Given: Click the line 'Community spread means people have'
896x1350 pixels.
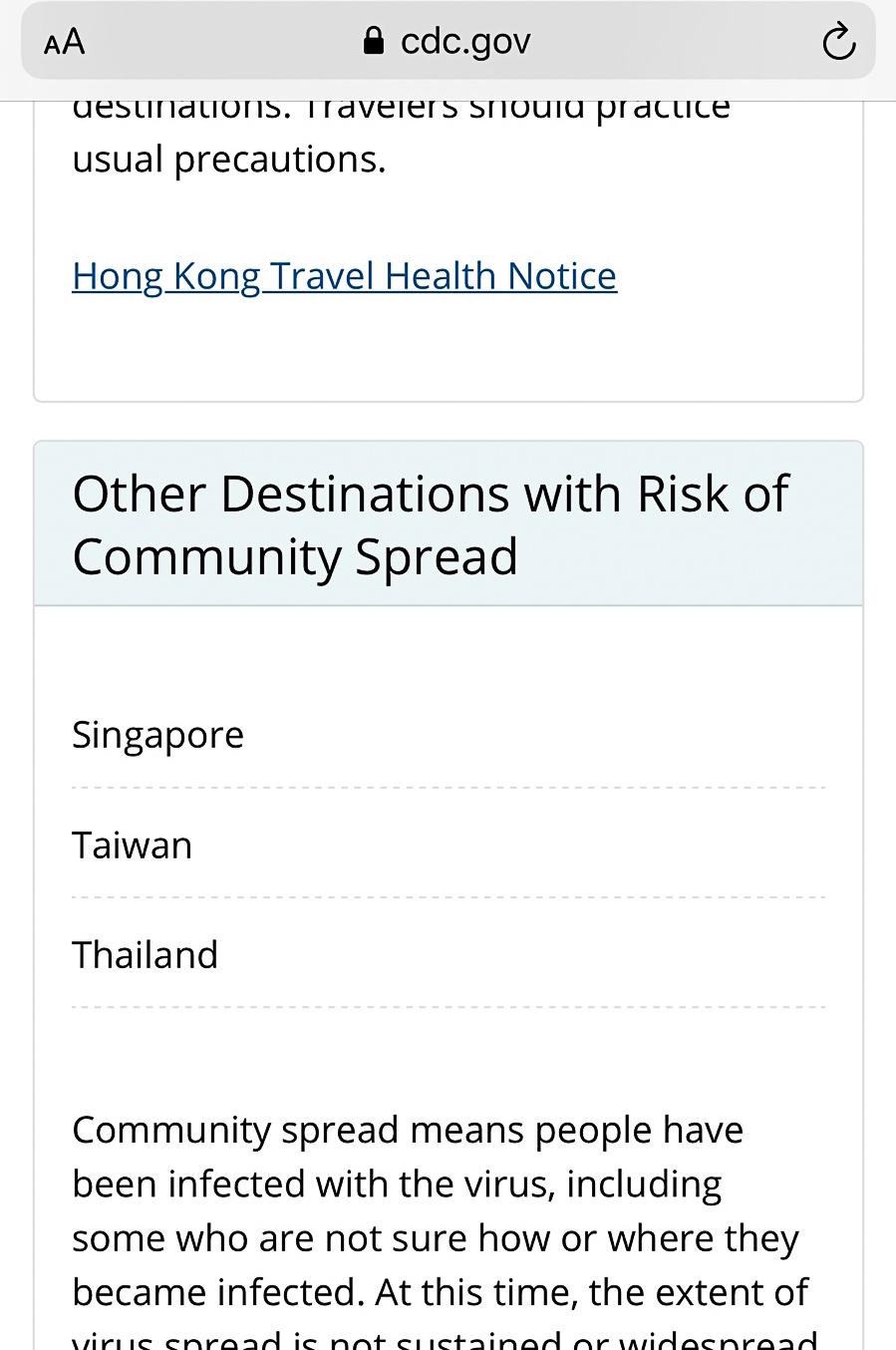Looking at the screenshot, I should click(407, 1130).
